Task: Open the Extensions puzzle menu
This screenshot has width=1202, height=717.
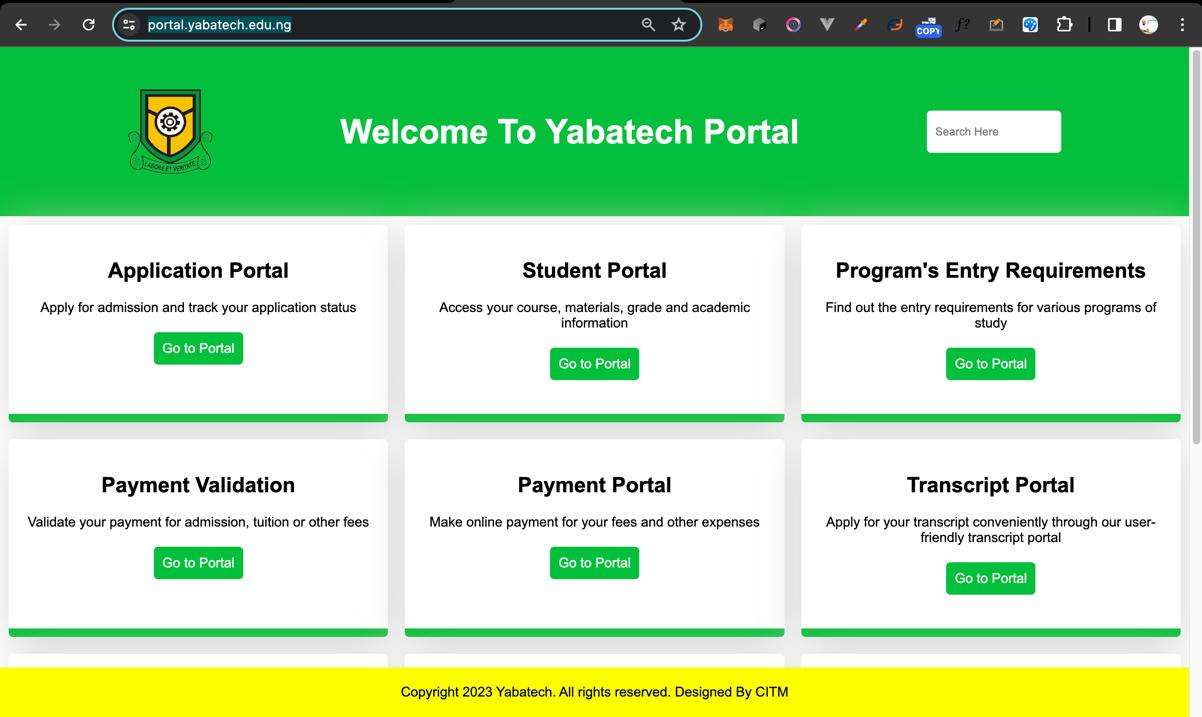Action: [1064, 24]
